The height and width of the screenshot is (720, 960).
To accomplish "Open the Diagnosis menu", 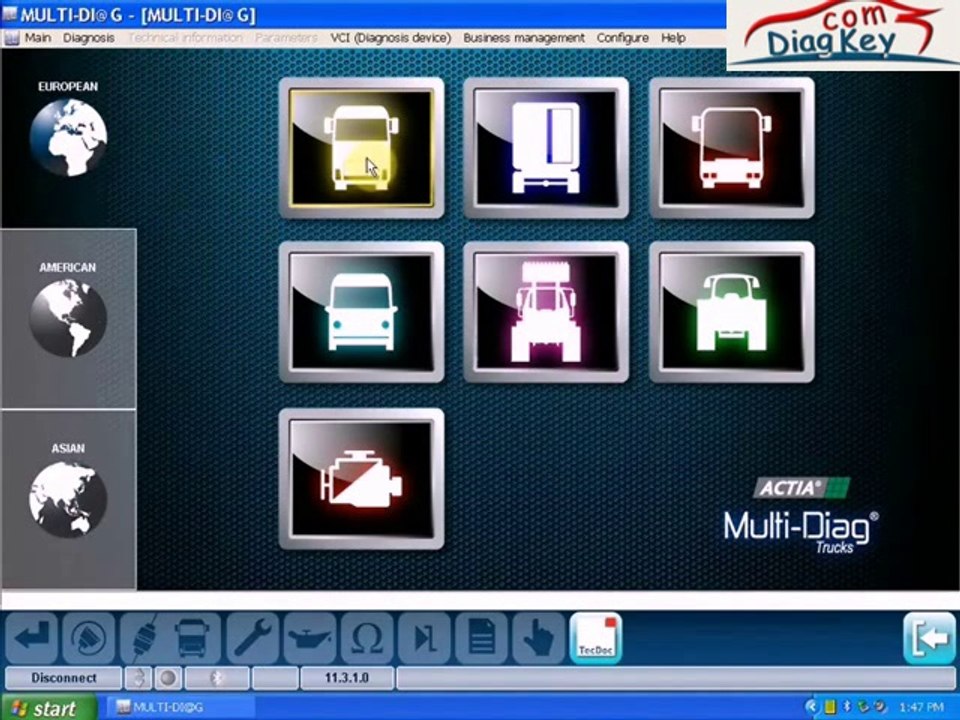I will [x=89, y=38].
